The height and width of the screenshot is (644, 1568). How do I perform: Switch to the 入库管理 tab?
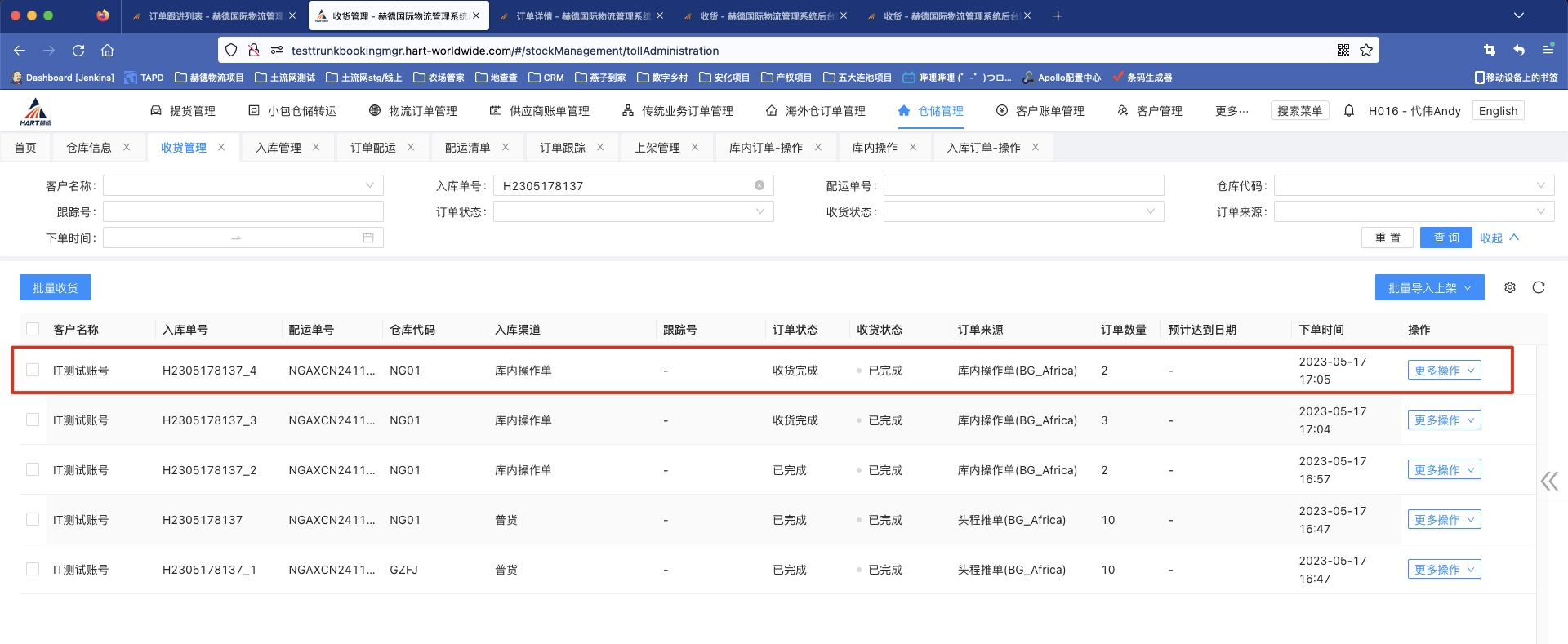pyautogui.click(x=278, y=148)
